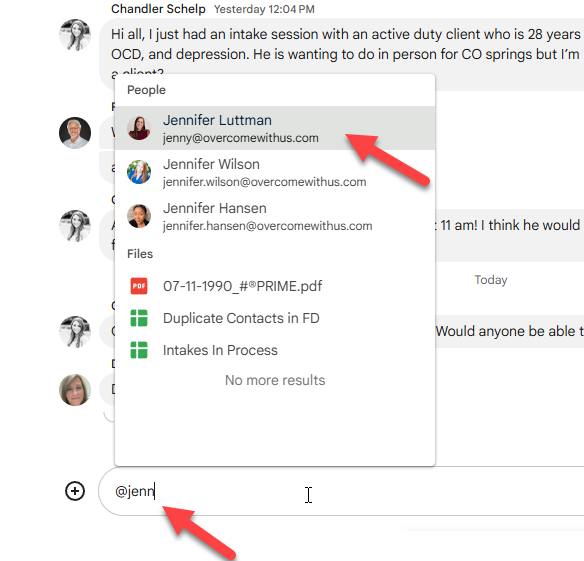Click the plus add-attachment icon
584x561 pixels.
click(x=75, y=491)
